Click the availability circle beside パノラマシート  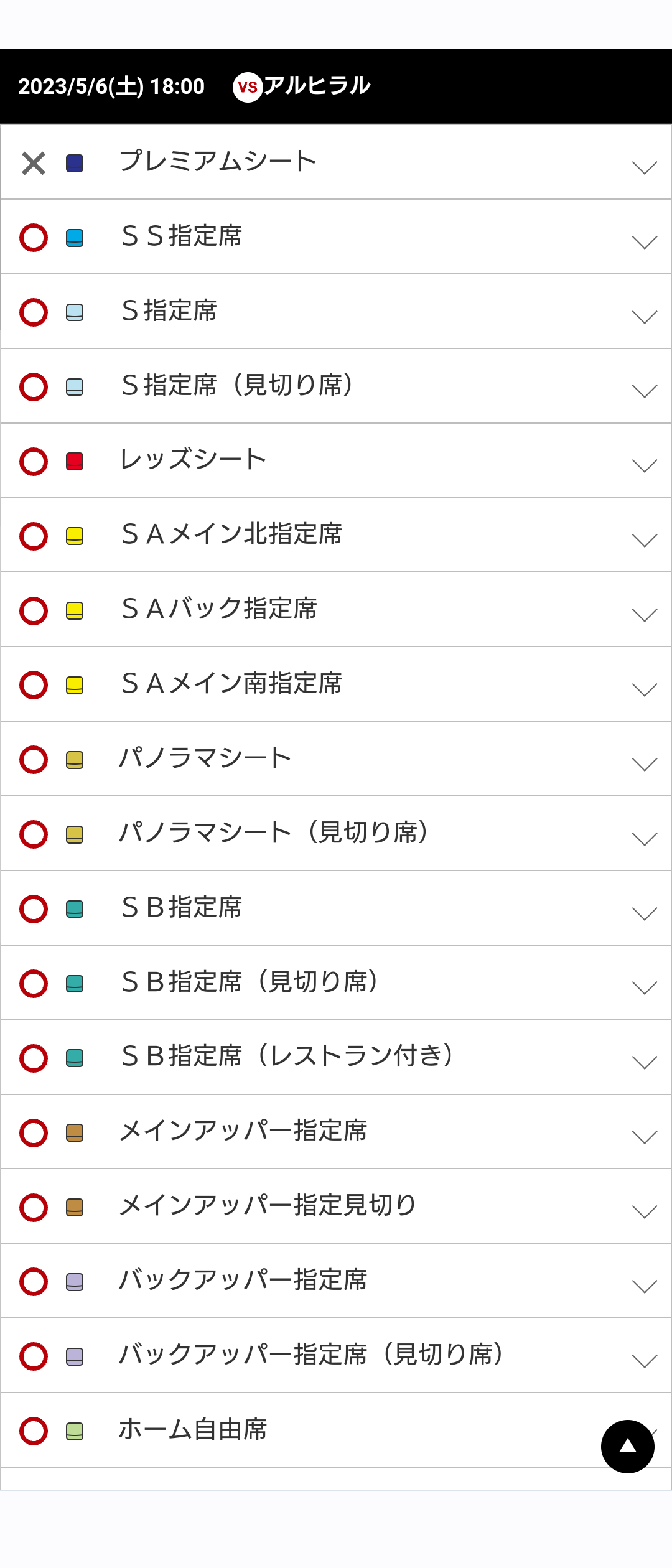tap(34, 759)
